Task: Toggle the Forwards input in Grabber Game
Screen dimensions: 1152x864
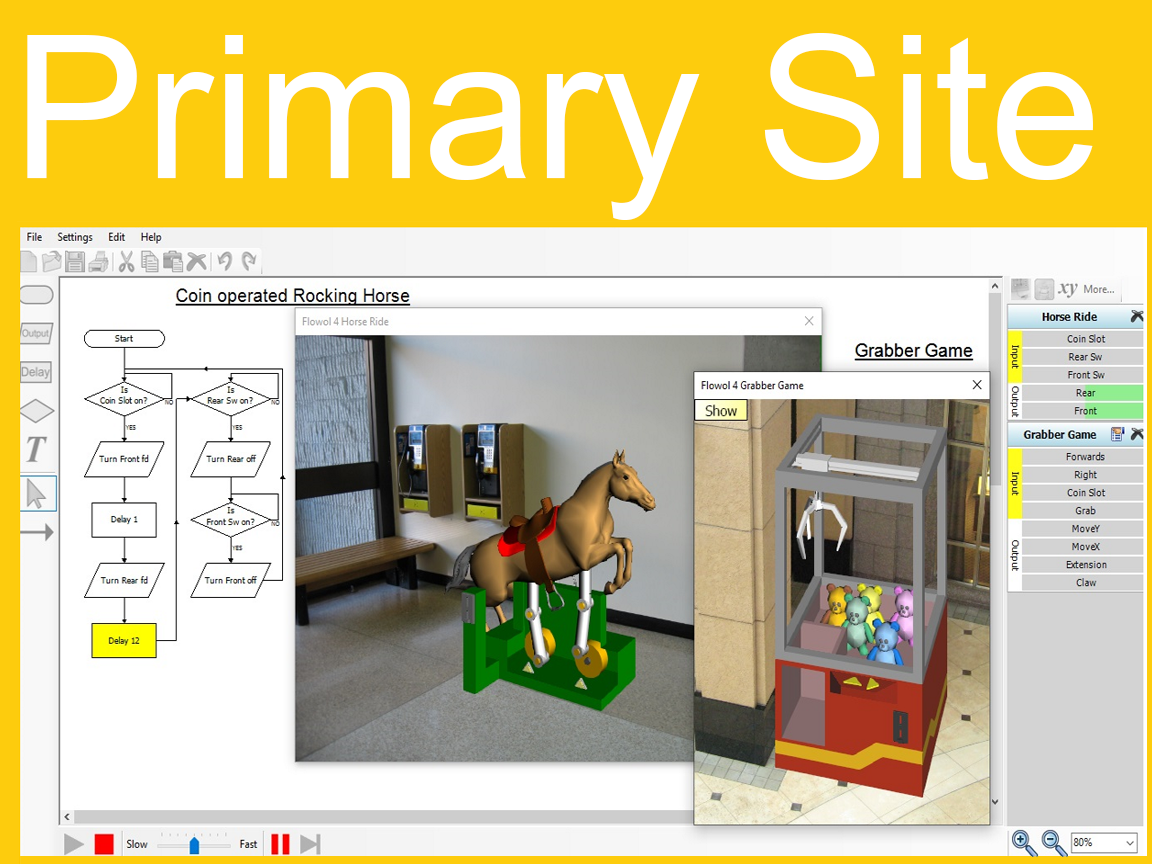Action: [1085, 457]
